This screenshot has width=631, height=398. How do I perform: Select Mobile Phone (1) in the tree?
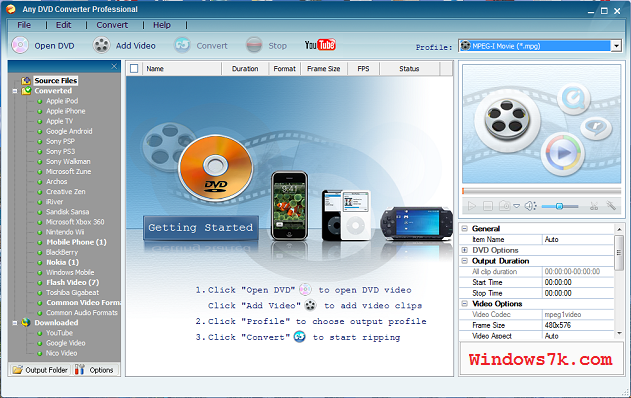click(x=76, y=242)
